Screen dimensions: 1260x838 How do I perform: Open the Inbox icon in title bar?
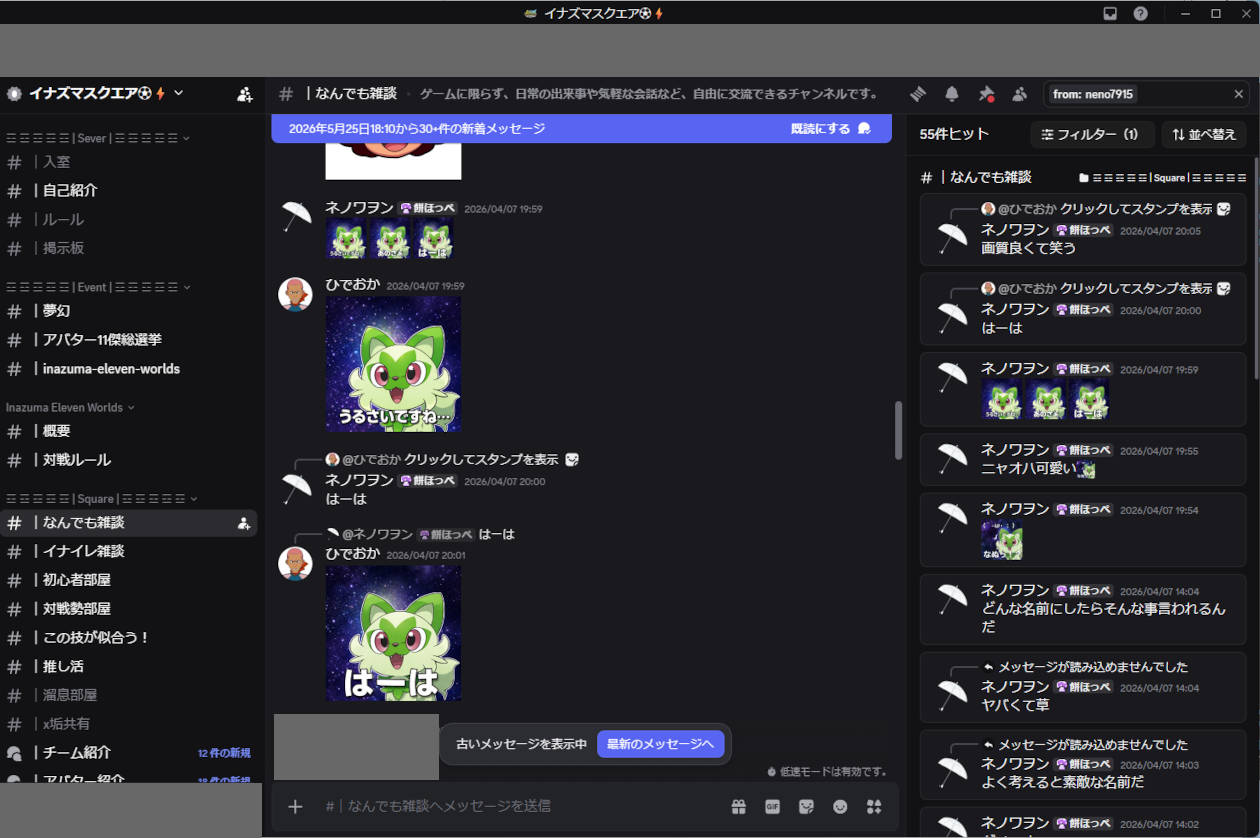pos(1110,13)
